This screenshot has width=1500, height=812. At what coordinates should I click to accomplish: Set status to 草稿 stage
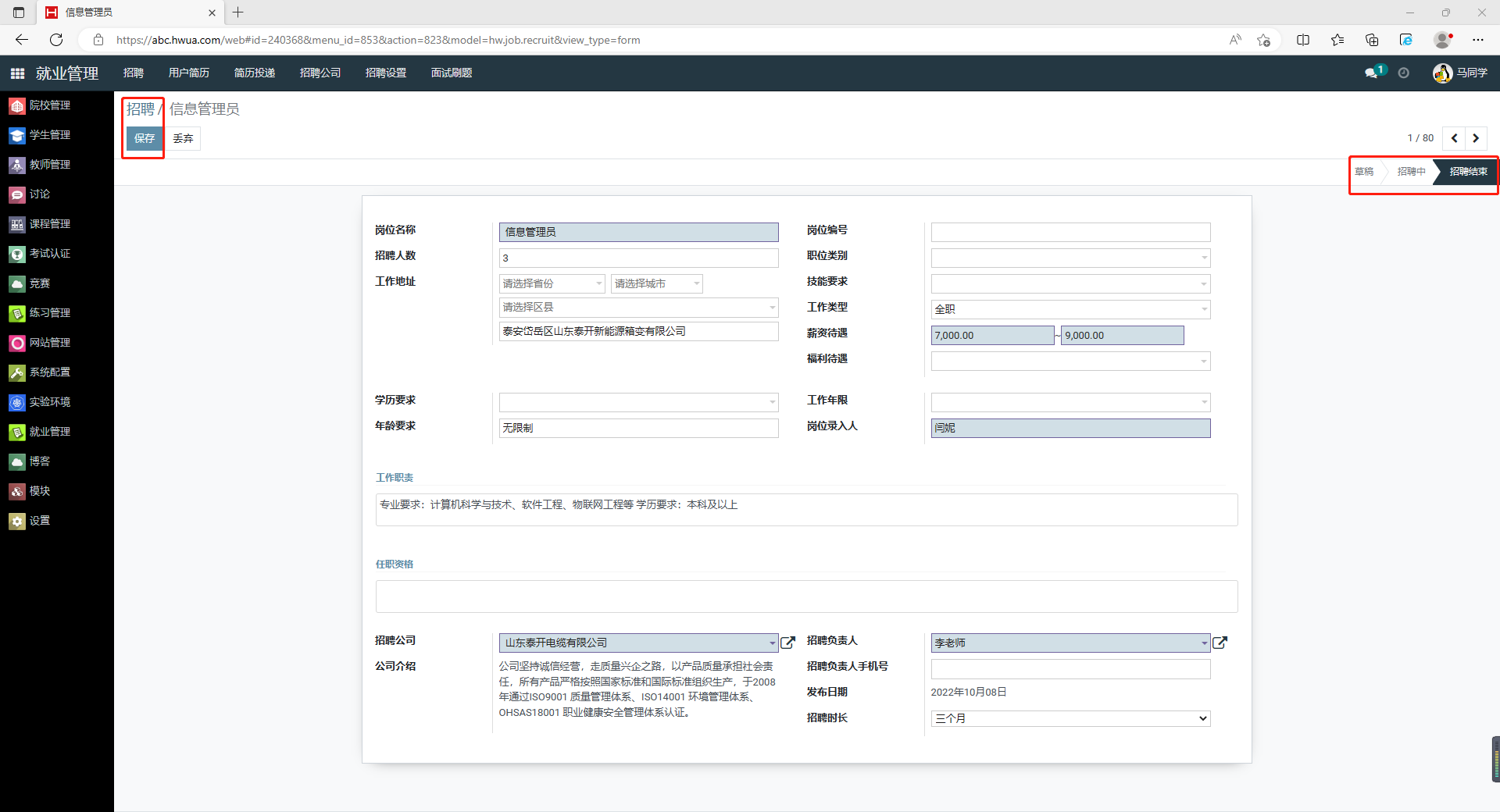coord(1364,172)
